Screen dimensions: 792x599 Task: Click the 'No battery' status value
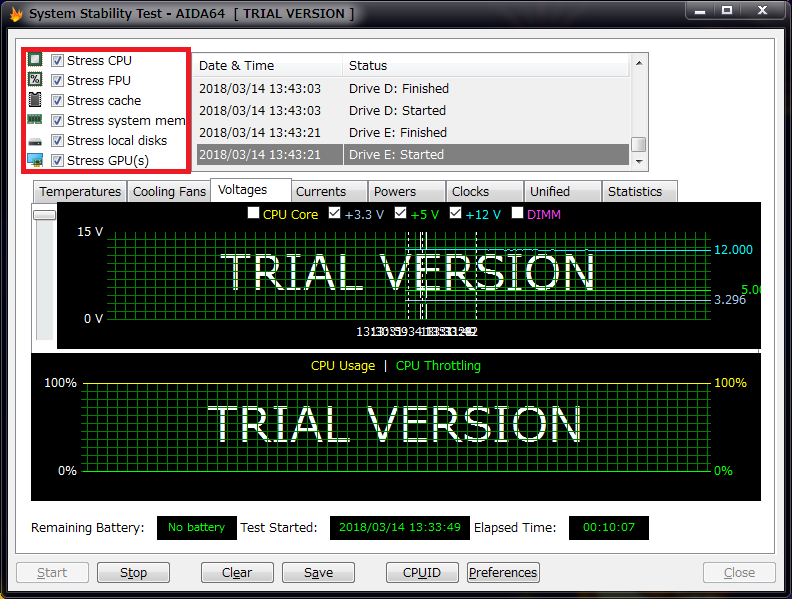196,527
